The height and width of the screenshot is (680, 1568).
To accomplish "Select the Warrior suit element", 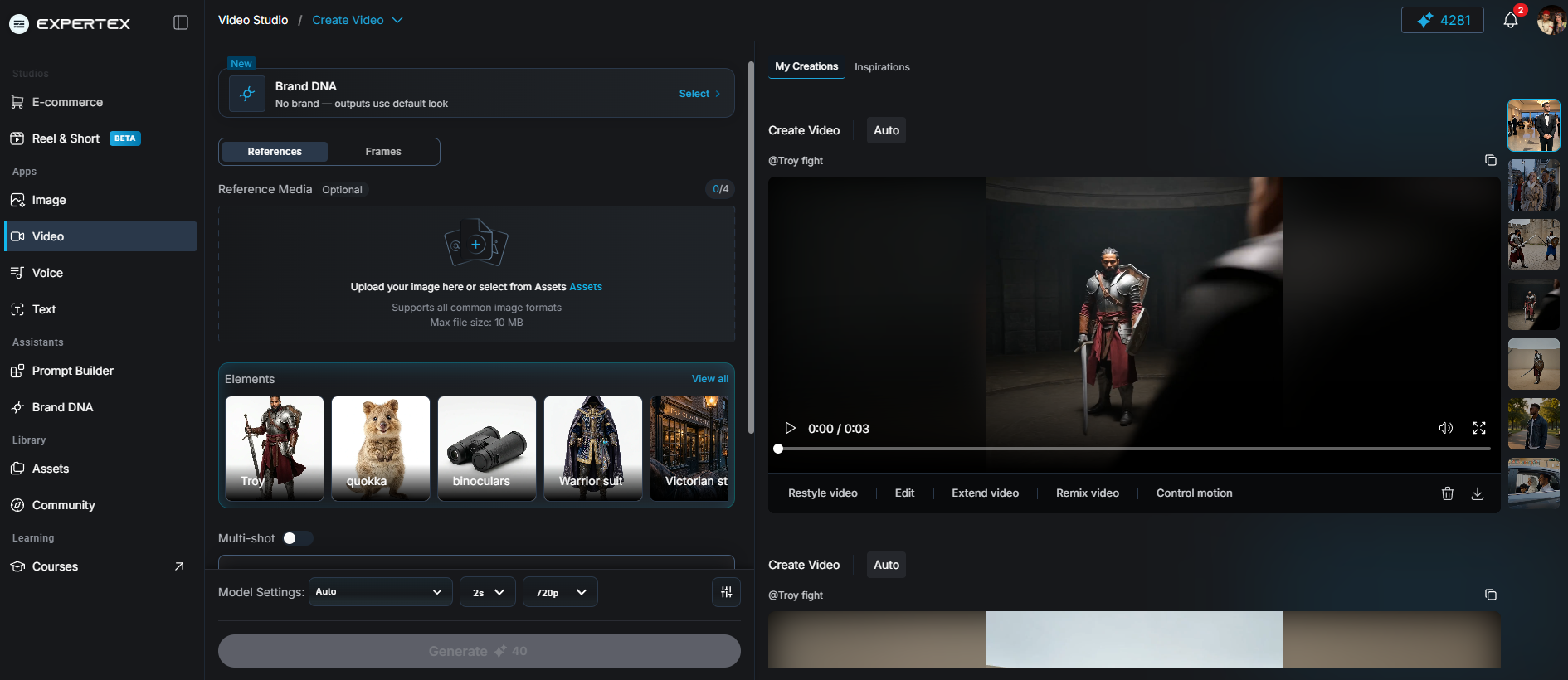I will point(593,449).
